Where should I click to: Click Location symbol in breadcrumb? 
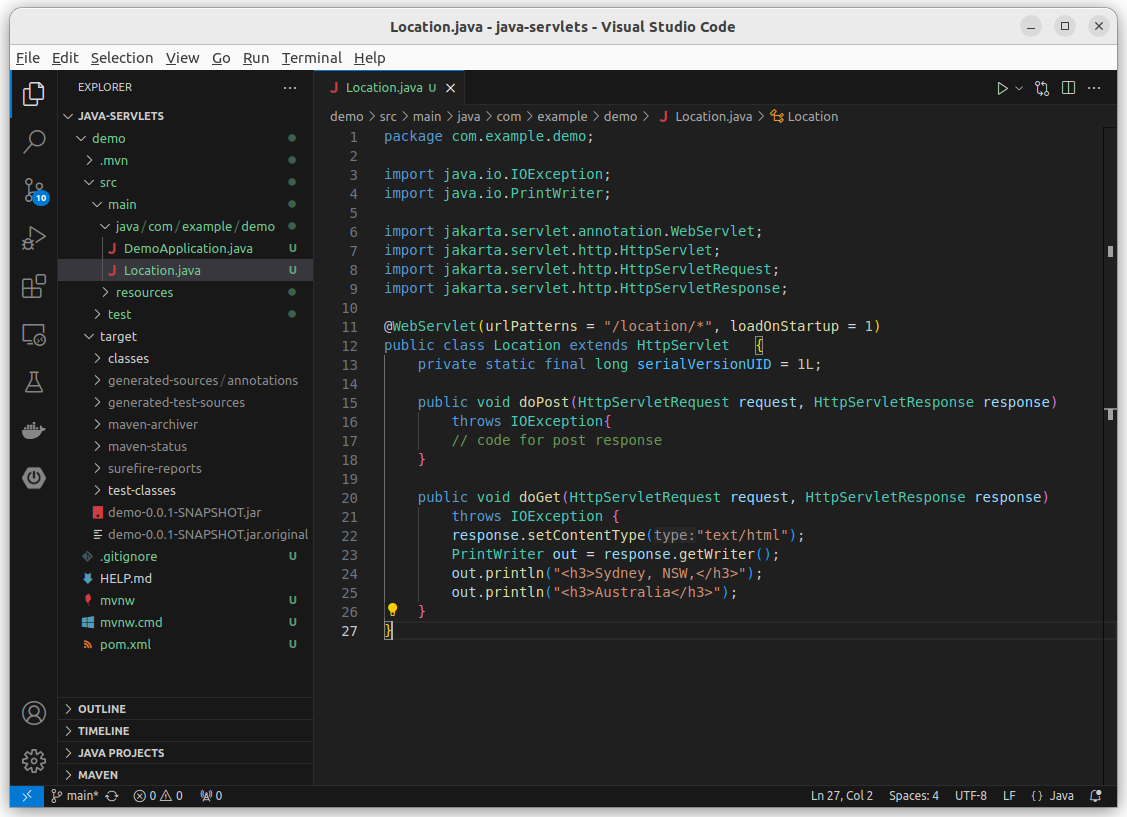(x=804, y=116)
